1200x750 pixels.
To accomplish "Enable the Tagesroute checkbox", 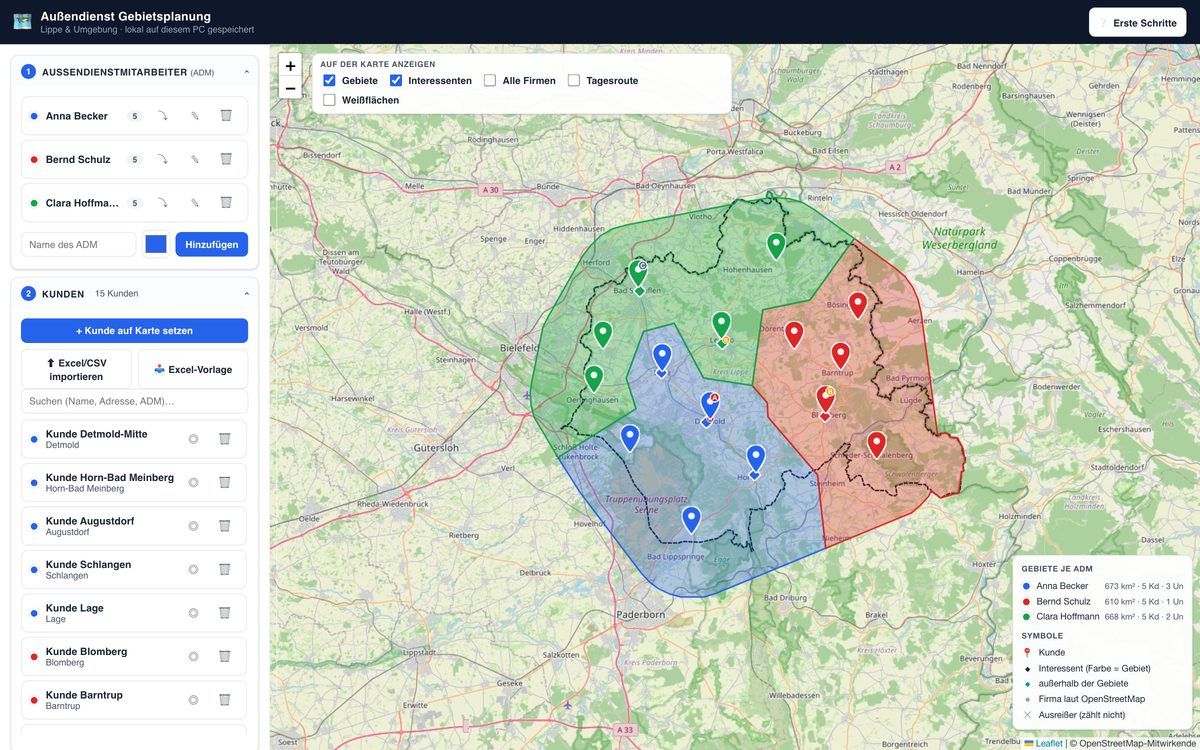I will (574, 80).
